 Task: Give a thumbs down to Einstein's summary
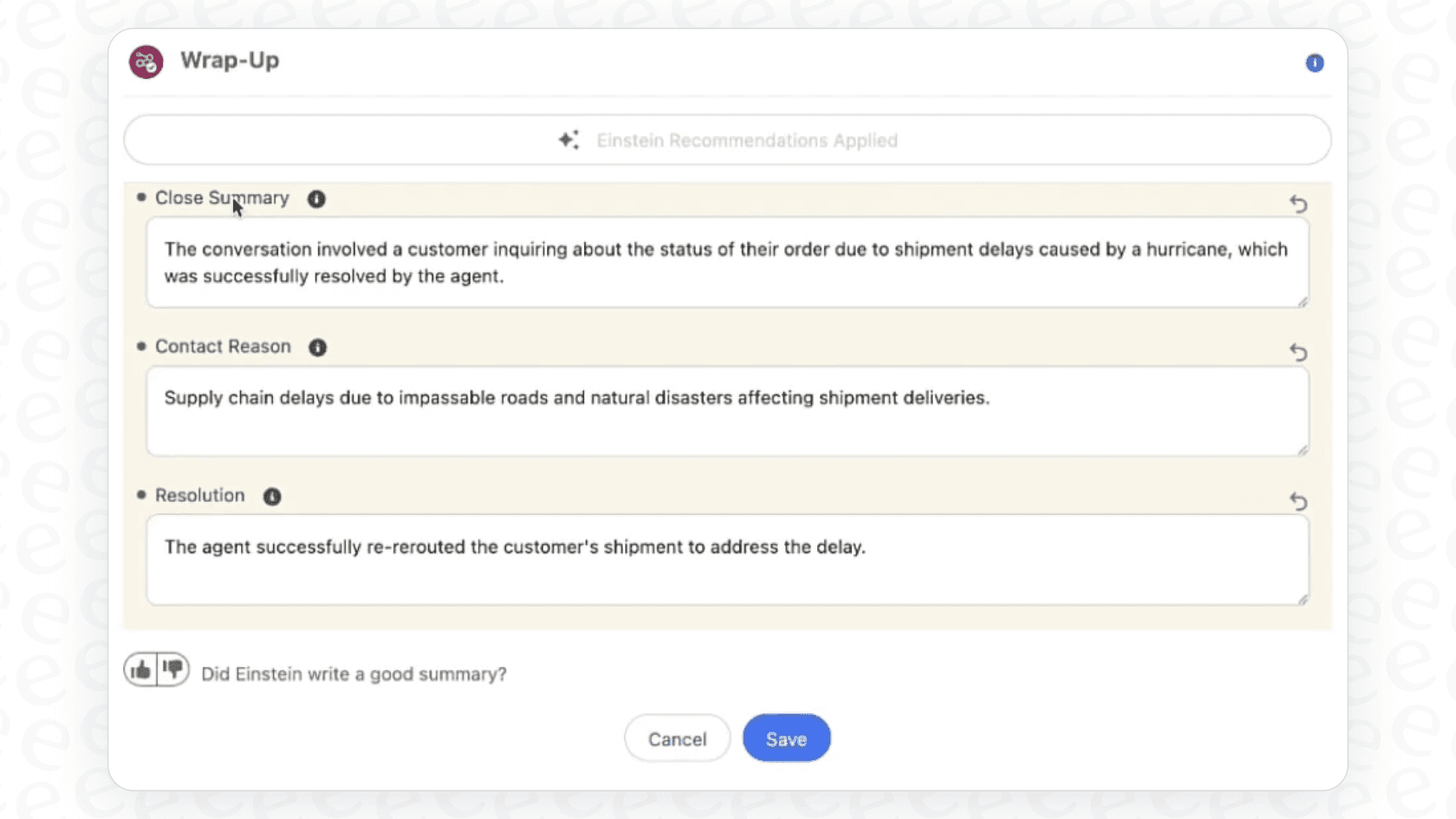coord(172,668)
